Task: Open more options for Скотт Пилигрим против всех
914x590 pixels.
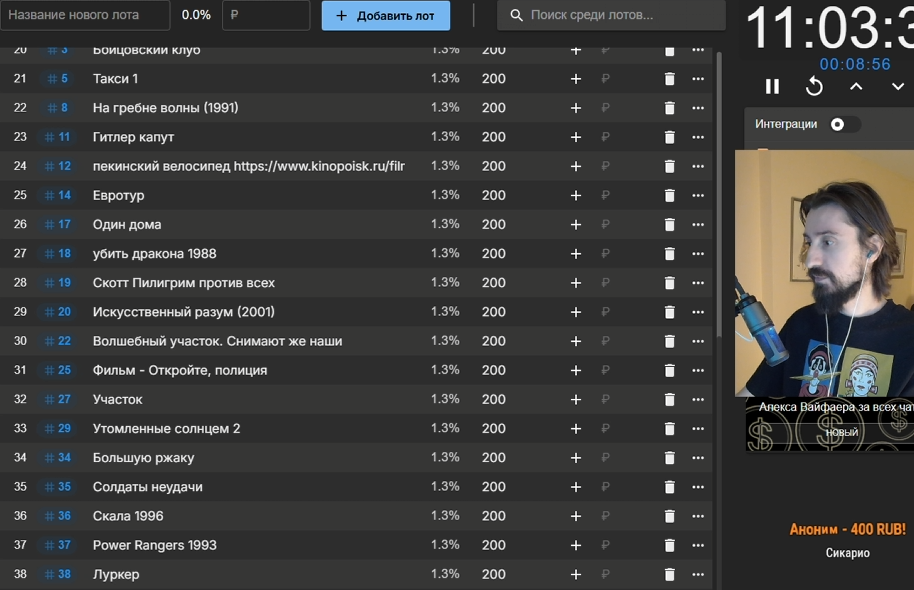Action: pyautogui.click(x=698, y=283)
